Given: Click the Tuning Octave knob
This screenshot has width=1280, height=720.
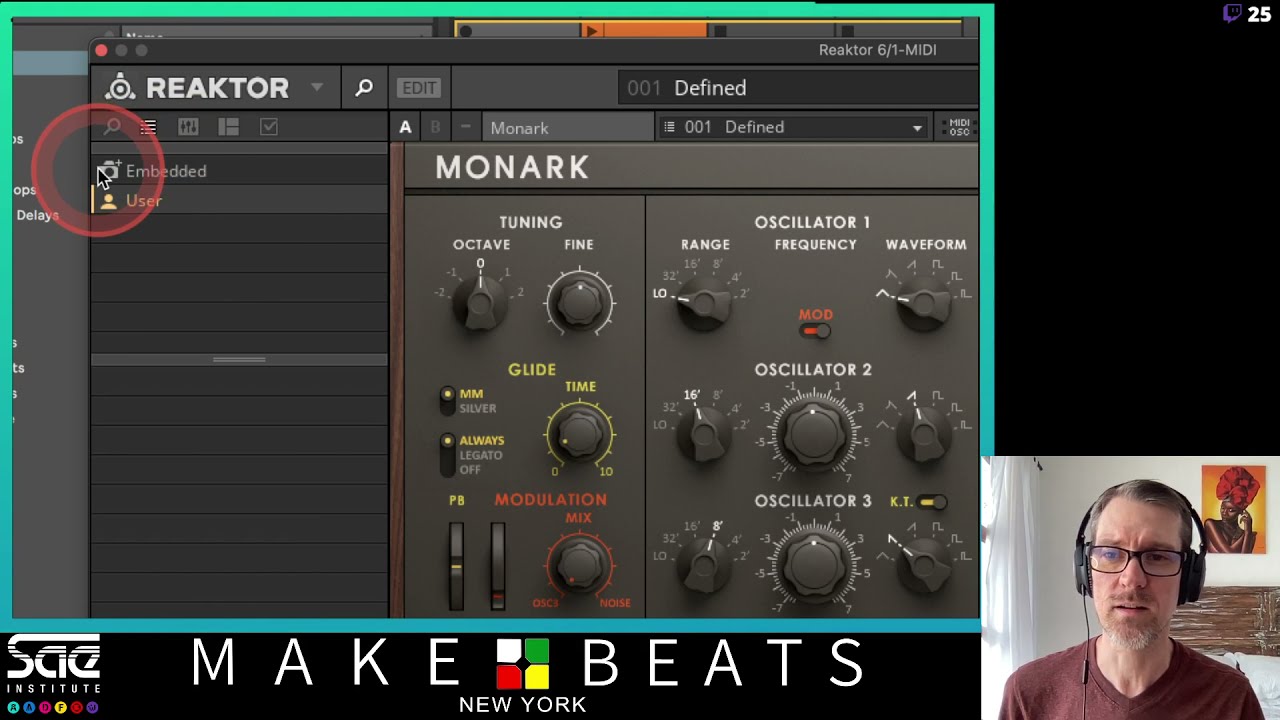Looking at the screenshot, I should pos(480,301).
